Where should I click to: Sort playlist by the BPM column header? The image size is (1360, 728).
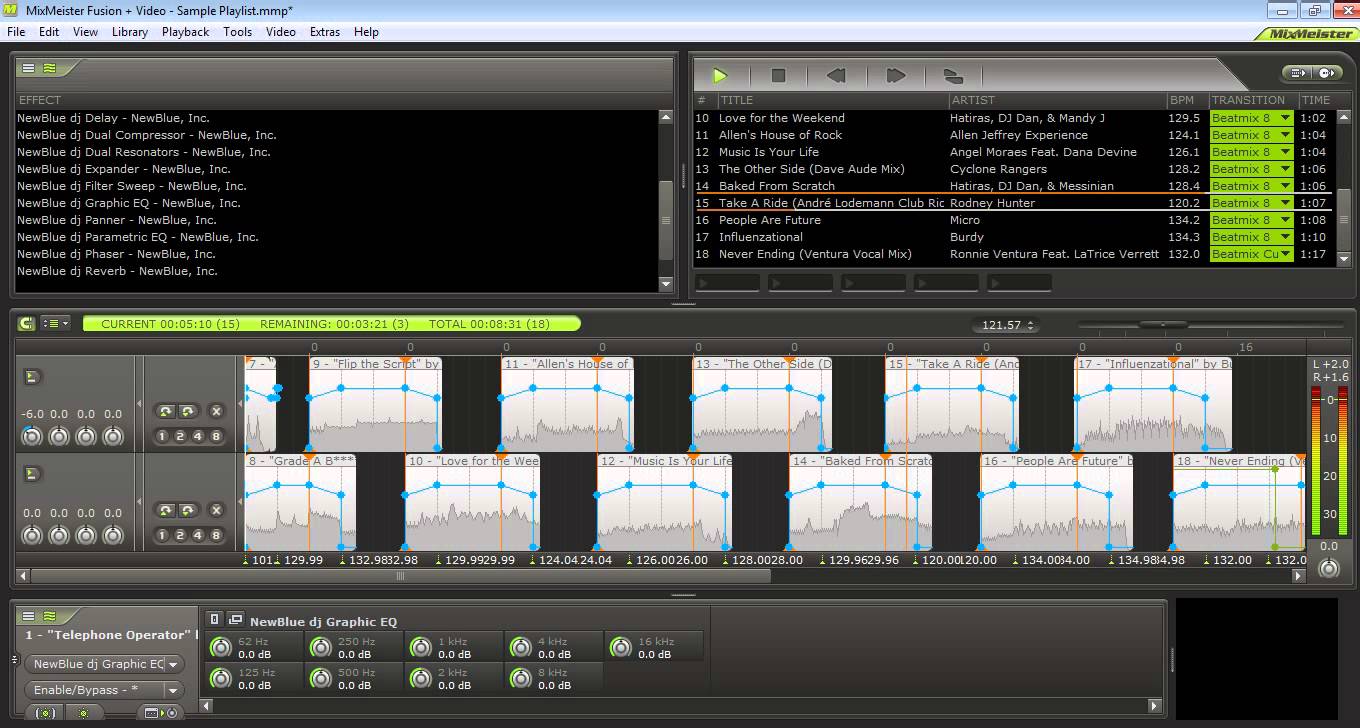pos(1186,100)
